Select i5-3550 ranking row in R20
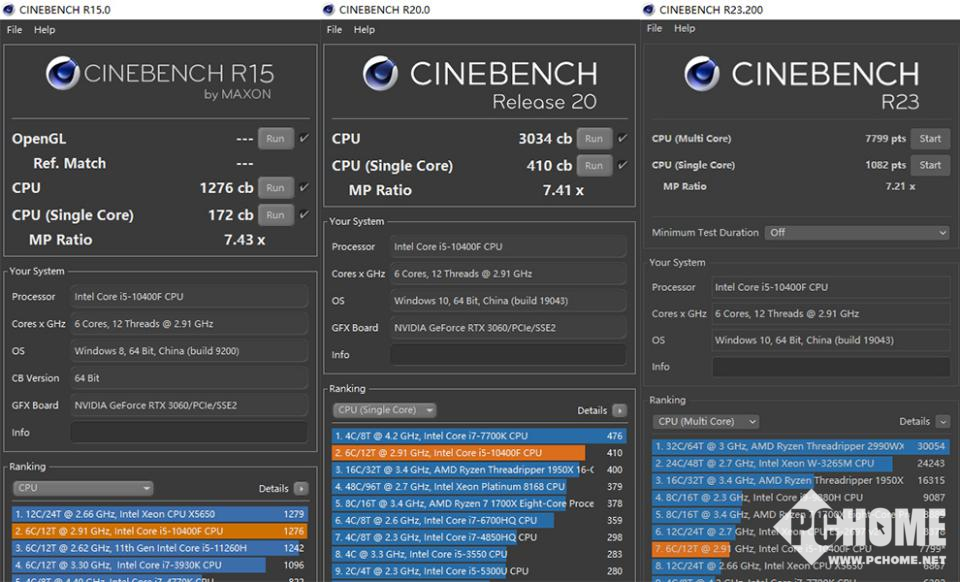Screen dimensions: 960x582 pos(478,554)
